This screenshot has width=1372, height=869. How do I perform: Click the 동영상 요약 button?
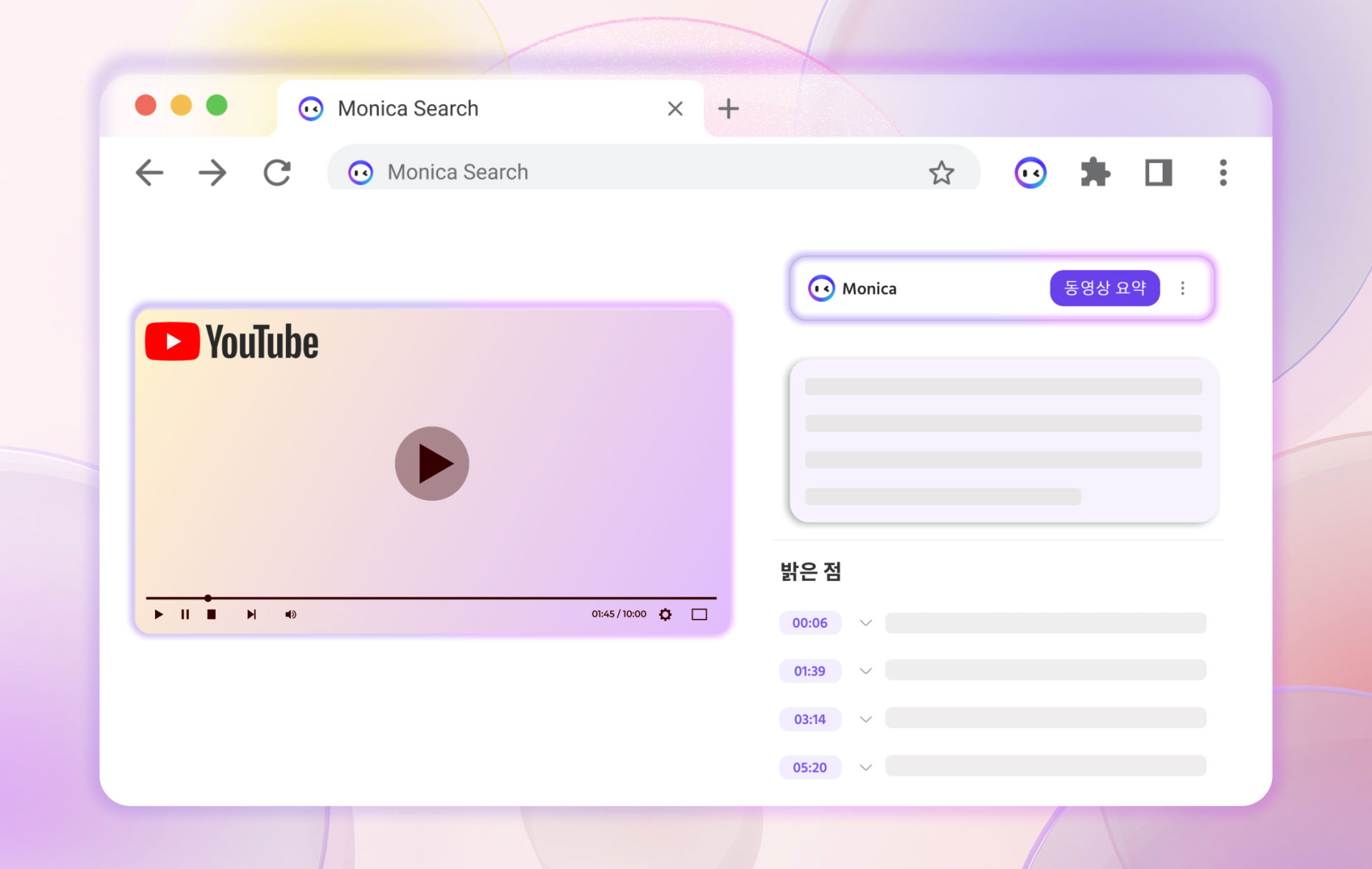click(x=1104, y=288)
